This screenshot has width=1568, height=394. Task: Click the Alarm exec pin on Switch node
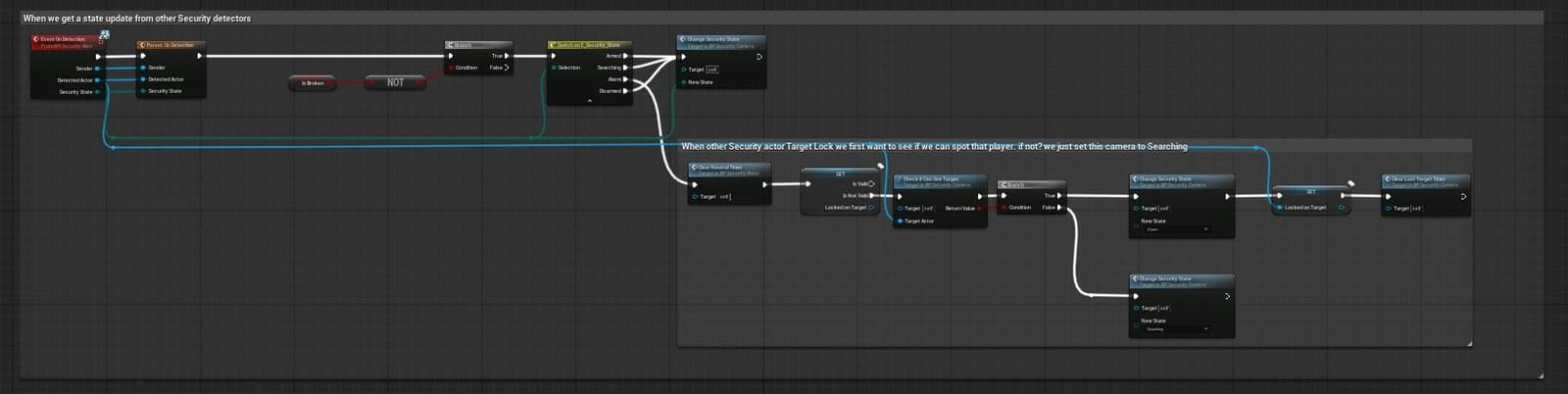pos(625,79)
